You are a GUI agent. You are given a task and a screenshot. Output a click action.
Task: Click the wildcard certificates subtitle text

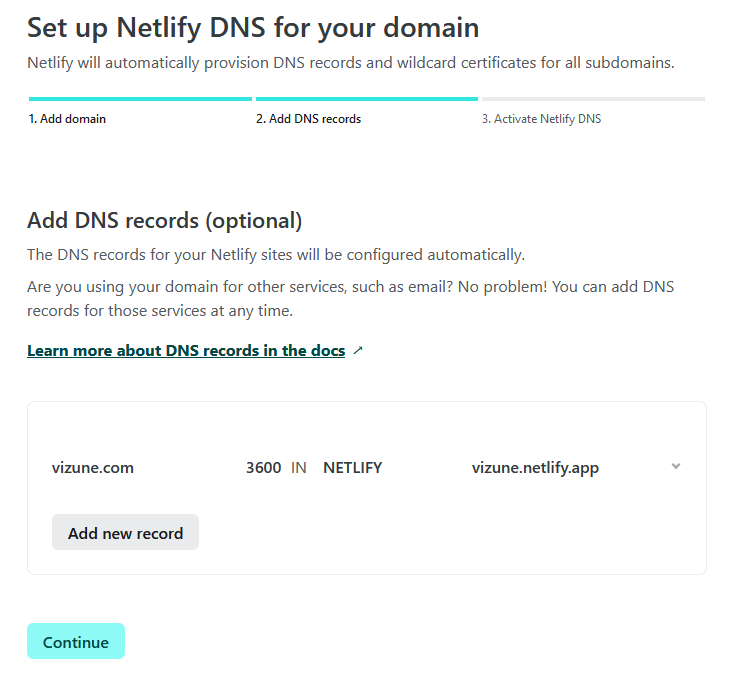[351, 63]
